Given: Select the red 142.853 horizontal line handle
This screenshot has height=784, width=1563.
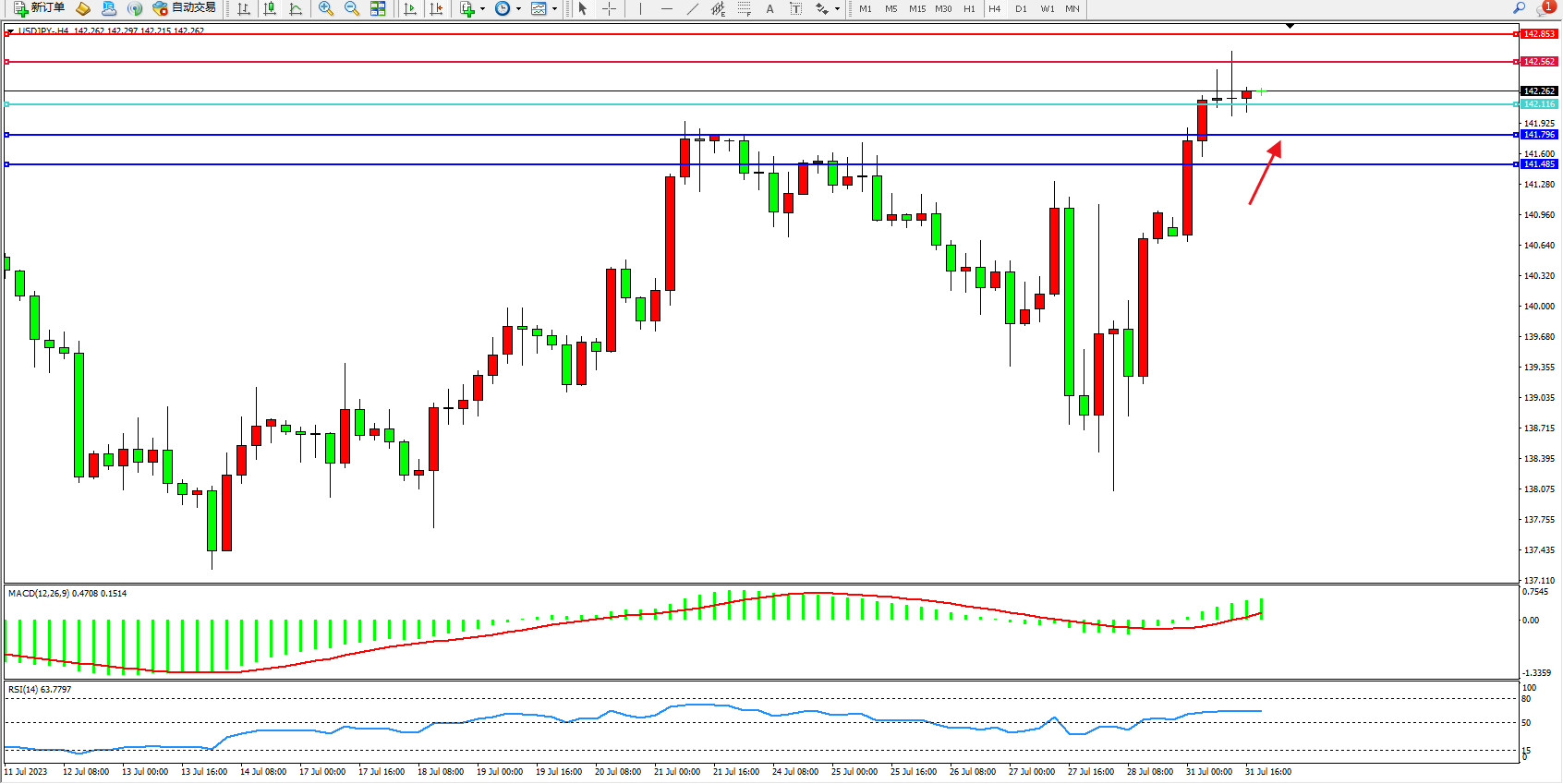Looking at the screenshot, I should [7, 34].
